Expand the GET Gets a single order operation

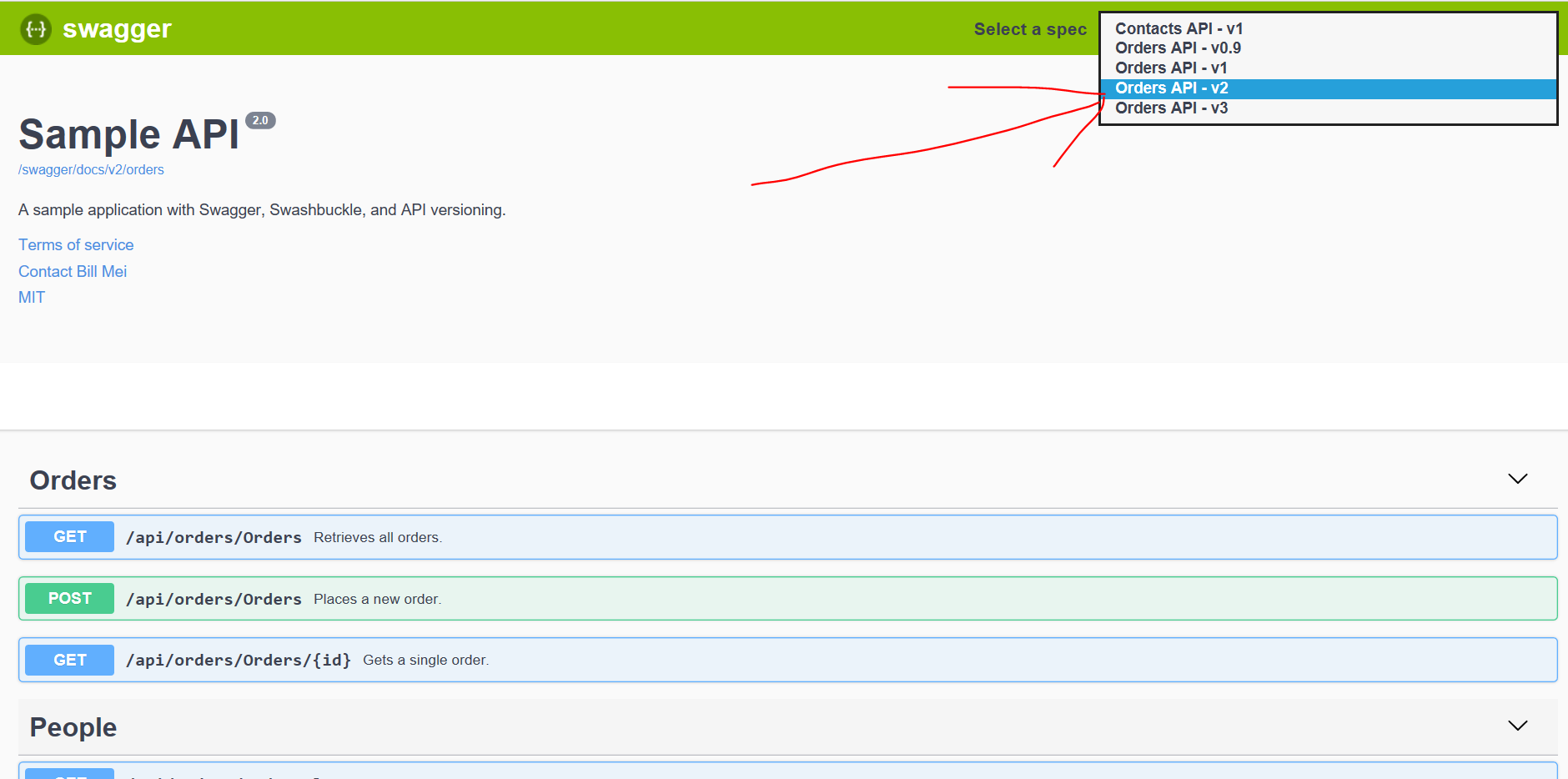point(787,660)
